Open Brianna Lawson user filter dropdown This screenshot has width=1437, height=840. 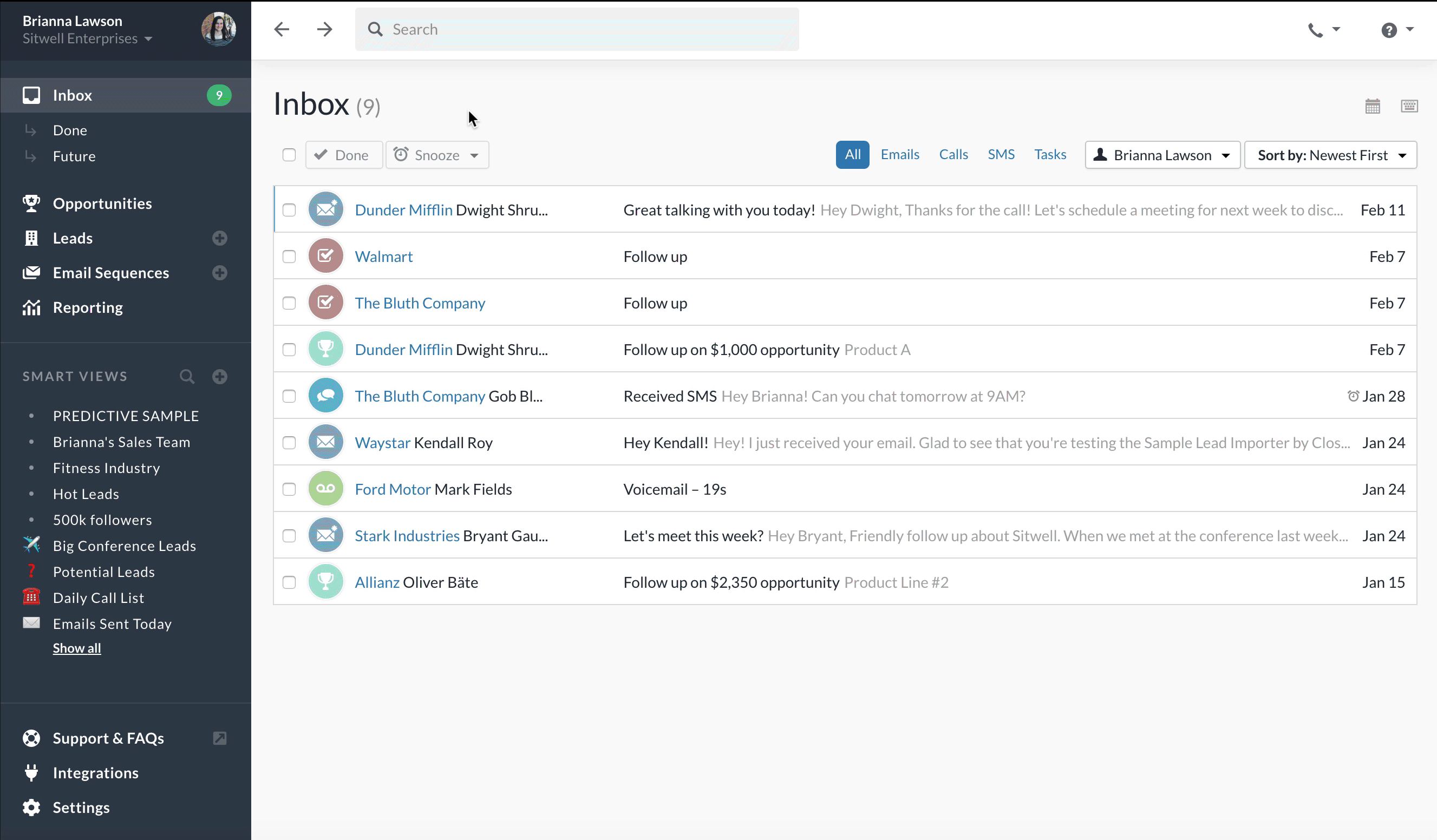point(1162,155)
